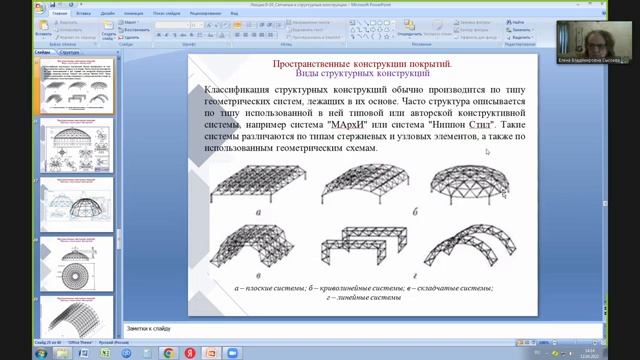Open the Design (Дизайн) ribbon tab
Viewport: 640px width, 360px height.
coord(108,13)
